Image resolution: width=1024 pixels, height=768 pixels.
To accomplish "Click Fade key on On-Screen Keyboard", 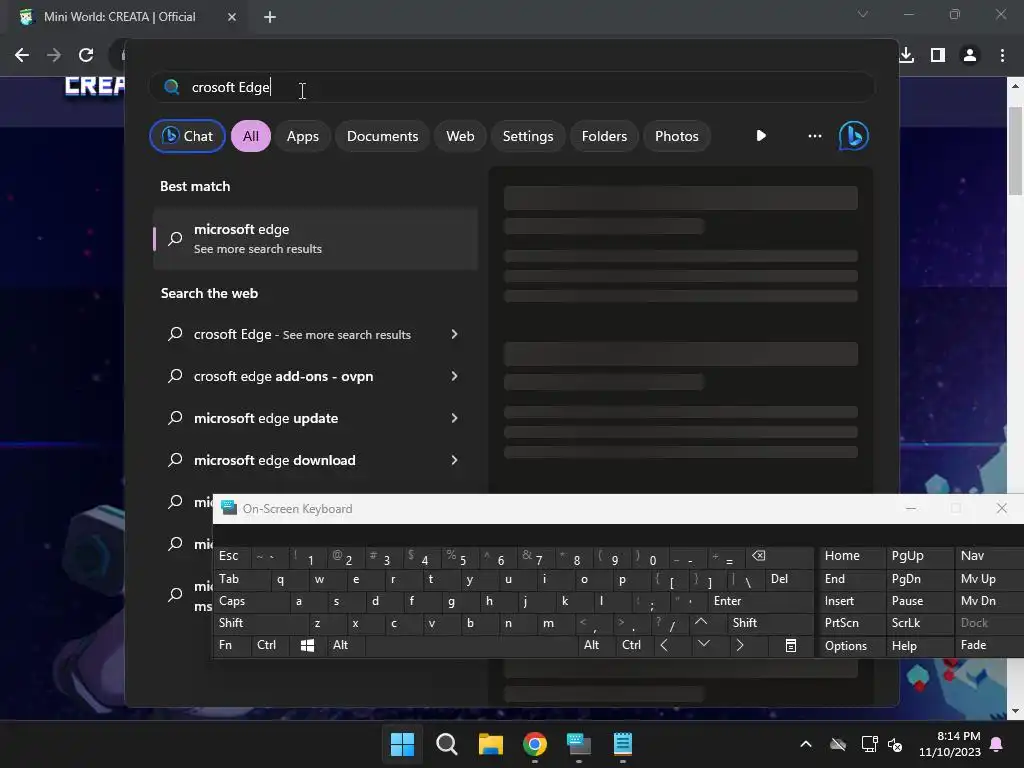I will [x=989, y=645].
